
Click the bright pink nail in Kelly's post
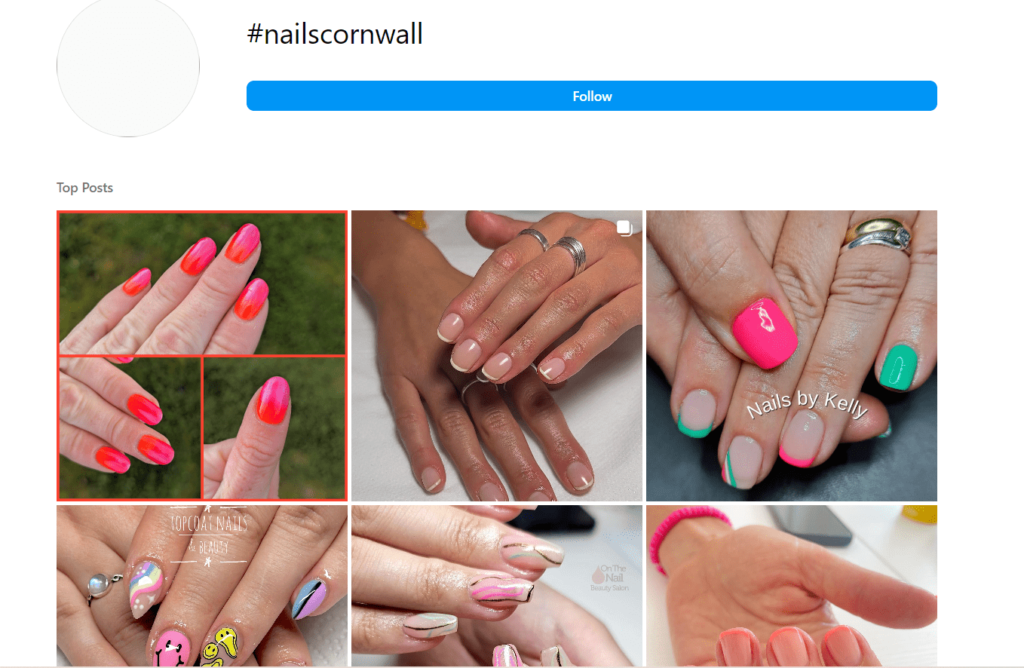click(764, 333)
